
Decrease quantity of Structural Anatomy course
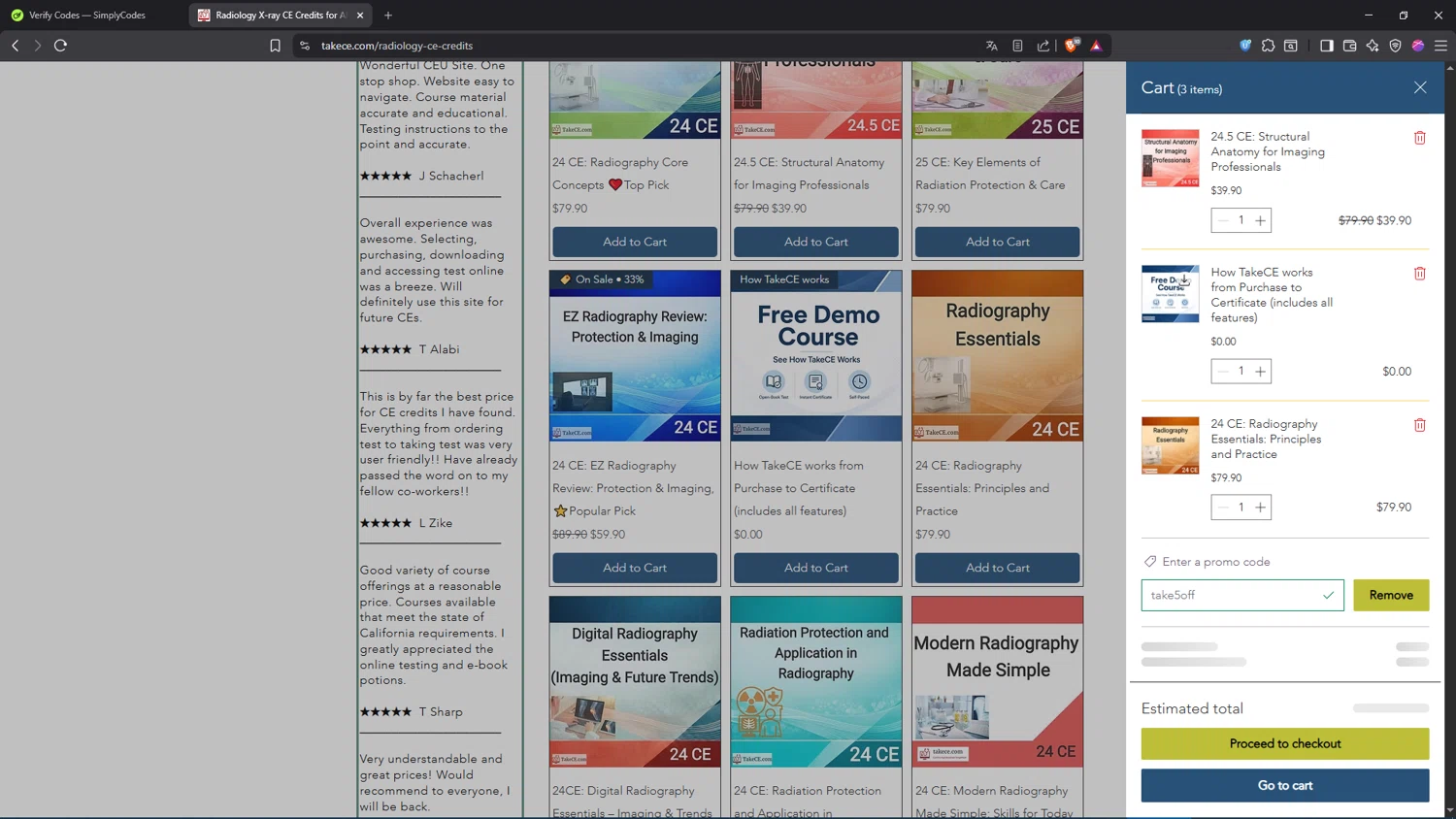point(1222,220)
